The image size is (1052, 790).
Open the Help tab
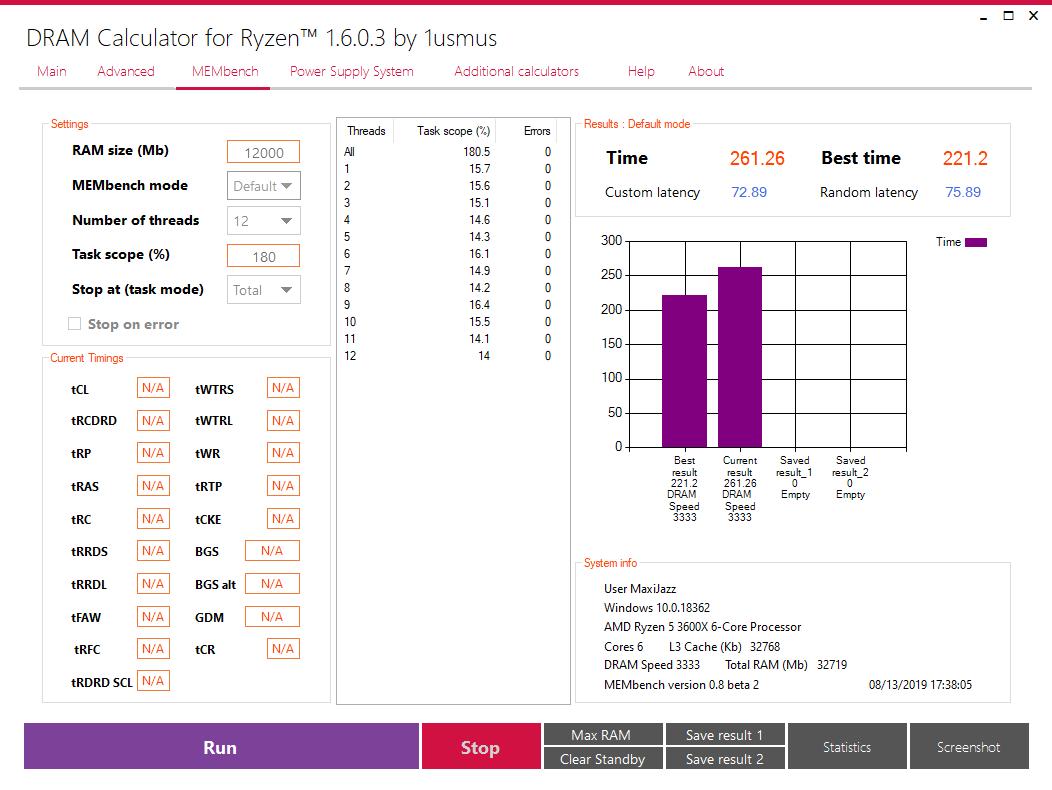[x=641, y=71]
